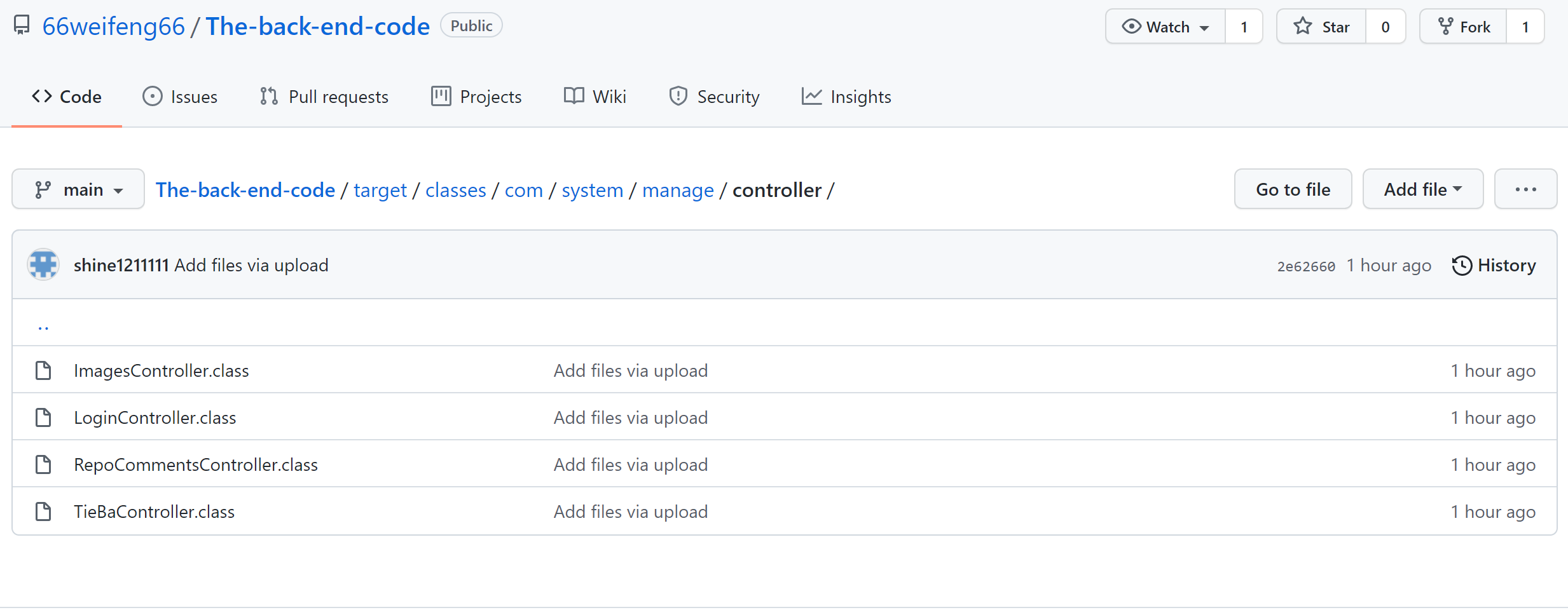Open the Pull requests tab

pos(324,97)
